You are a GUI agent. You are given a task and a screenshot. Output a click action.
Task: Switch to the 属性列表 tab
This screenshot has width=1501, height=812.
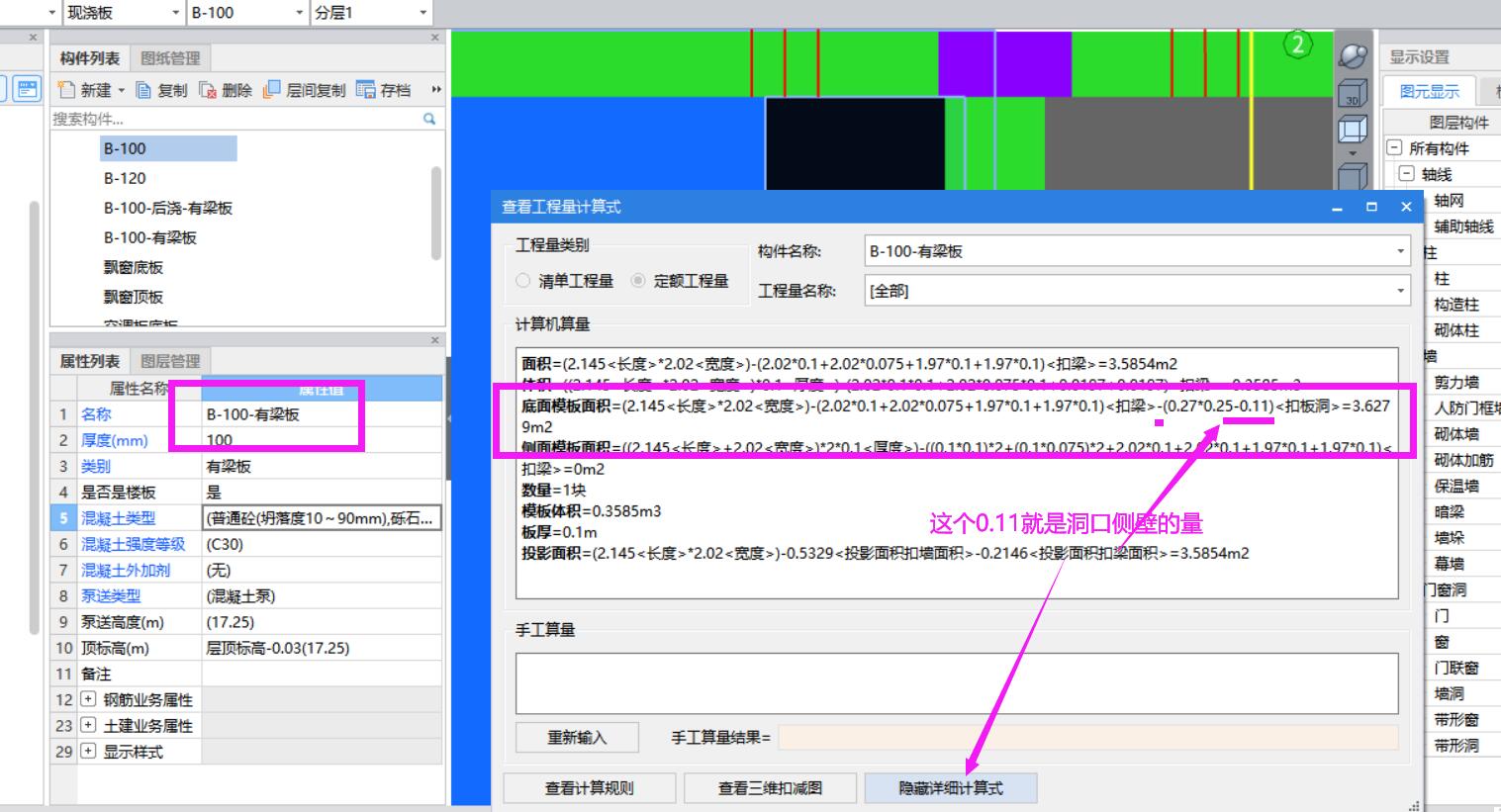[89, 361]
